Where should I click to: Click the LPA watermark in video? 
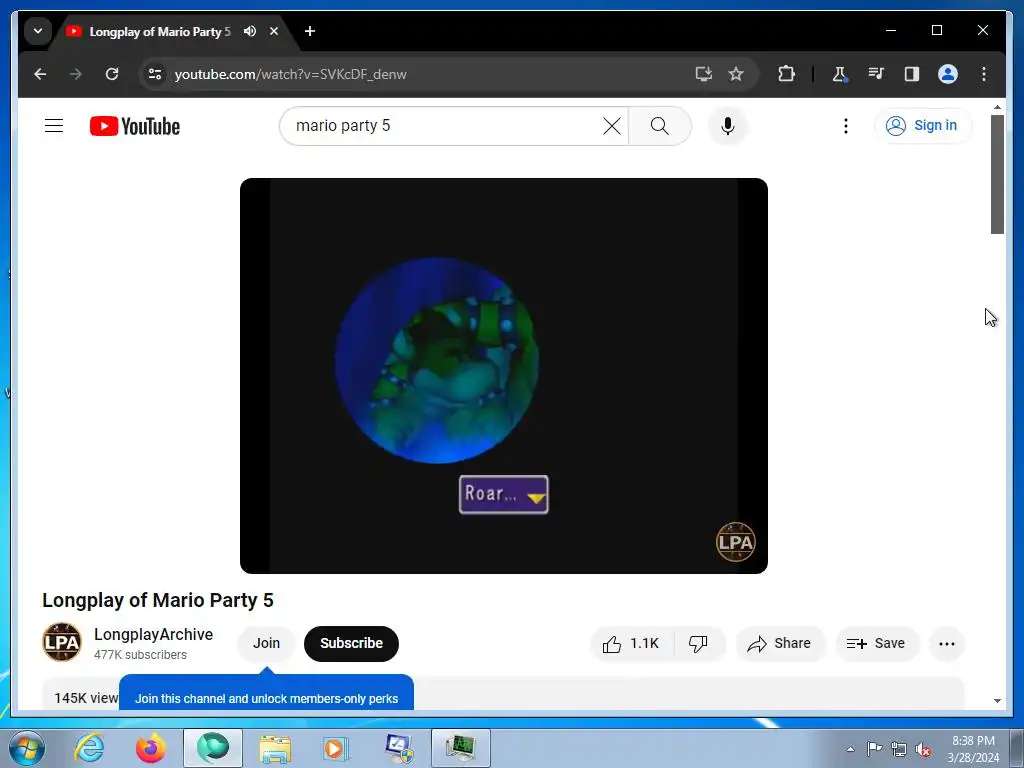coord(735,541)
